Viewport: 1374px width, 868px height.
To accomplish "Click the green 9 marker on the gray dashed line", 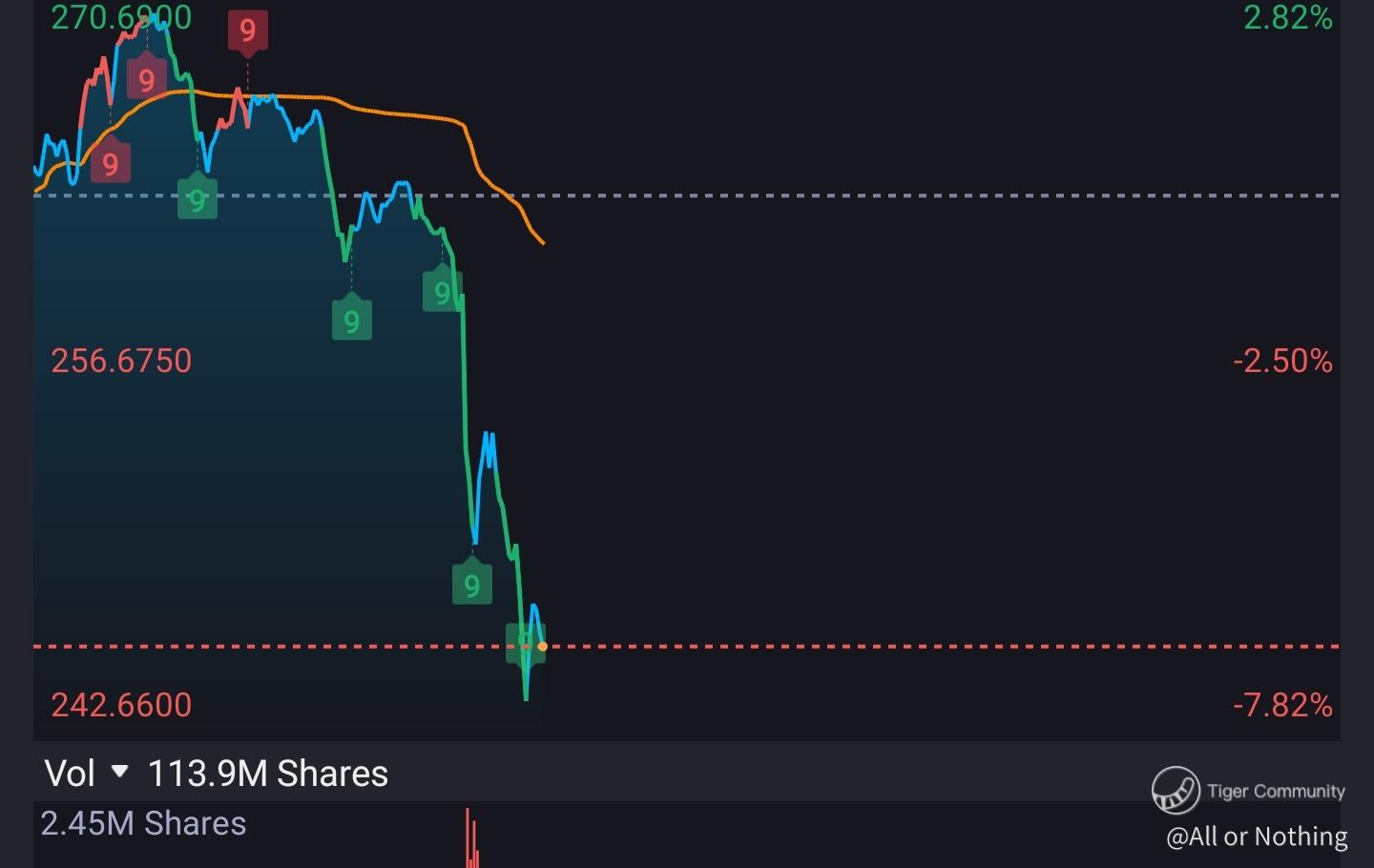I will pos(198,200).
